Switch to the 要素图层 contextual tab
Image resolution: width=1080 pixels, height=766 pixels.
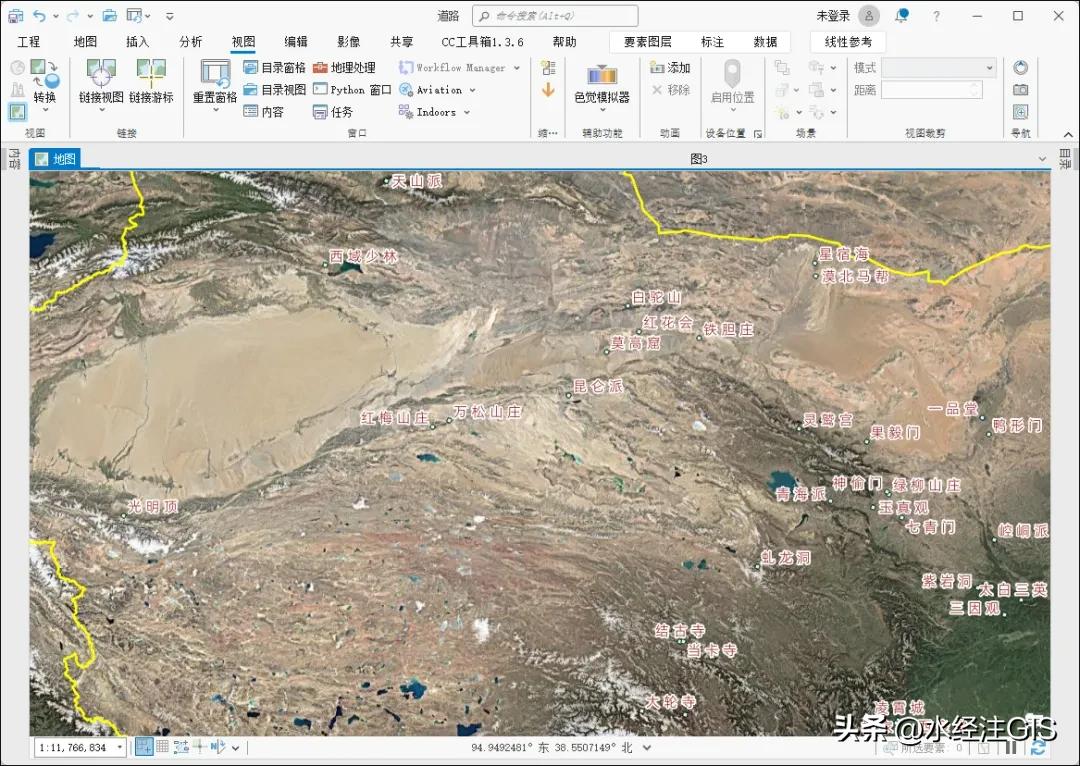[x=650, y=42]
